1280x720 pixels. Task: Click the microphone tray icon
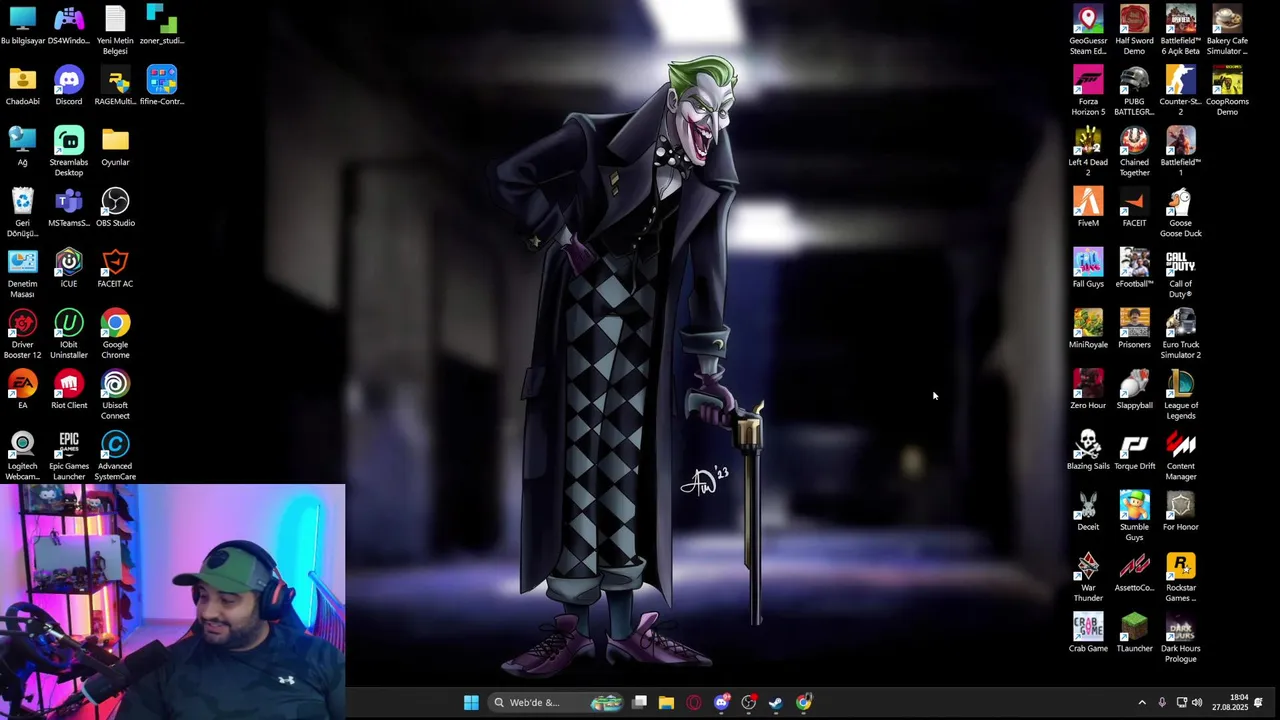tap(1162, 702)
